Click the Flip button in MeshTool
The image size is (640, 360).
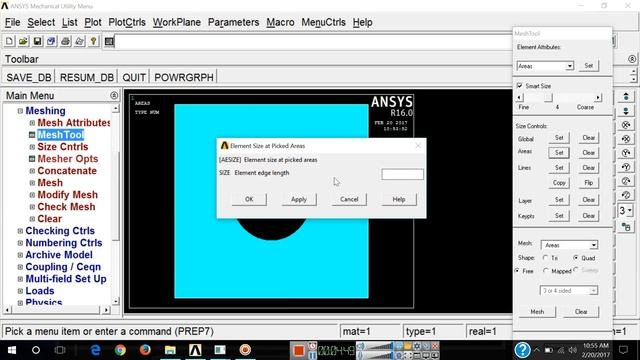(x=589, y=182)
